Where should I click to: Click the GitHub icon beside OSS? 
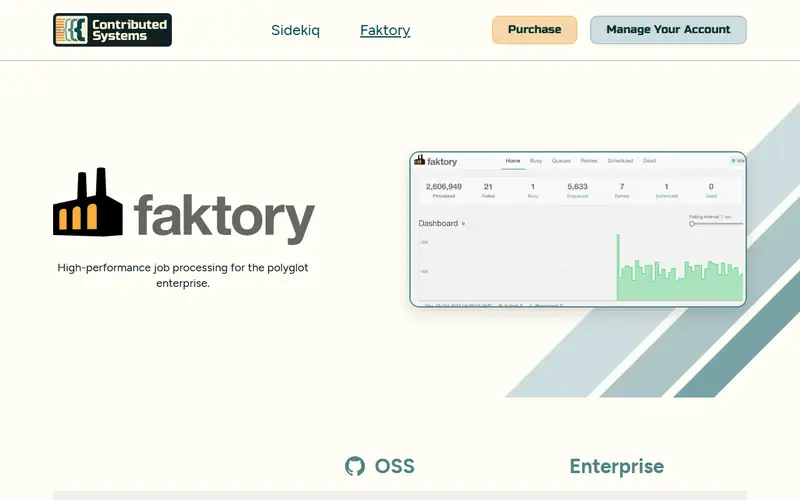click(355, 466)
